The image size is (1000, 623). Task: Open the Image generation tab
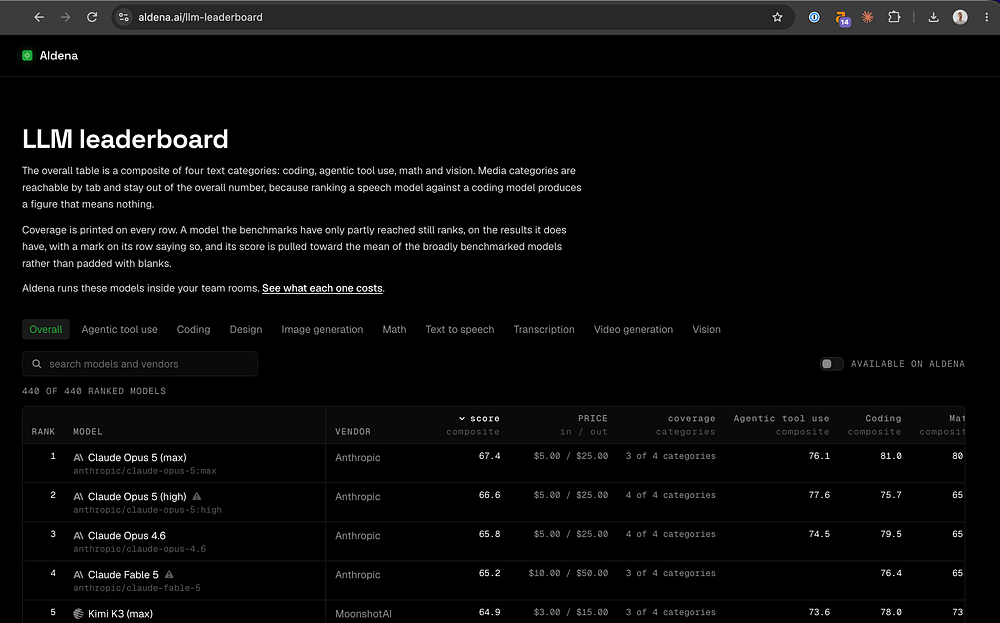coord(322,329)
